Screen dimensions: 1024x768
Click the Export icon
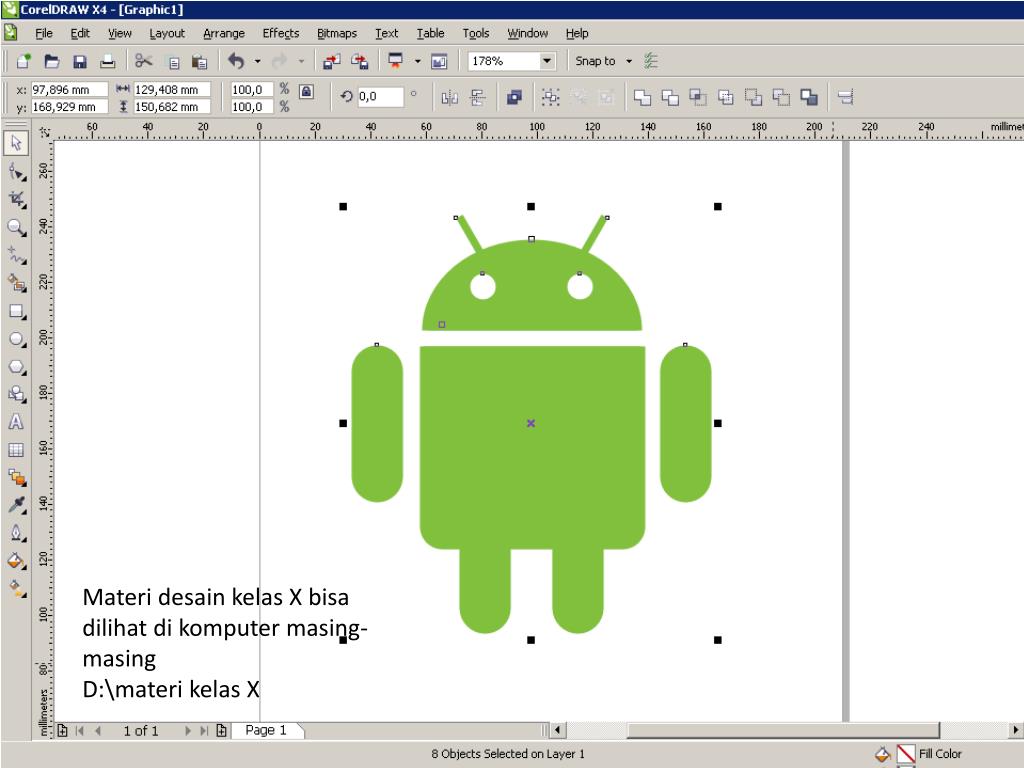point(360,61)
